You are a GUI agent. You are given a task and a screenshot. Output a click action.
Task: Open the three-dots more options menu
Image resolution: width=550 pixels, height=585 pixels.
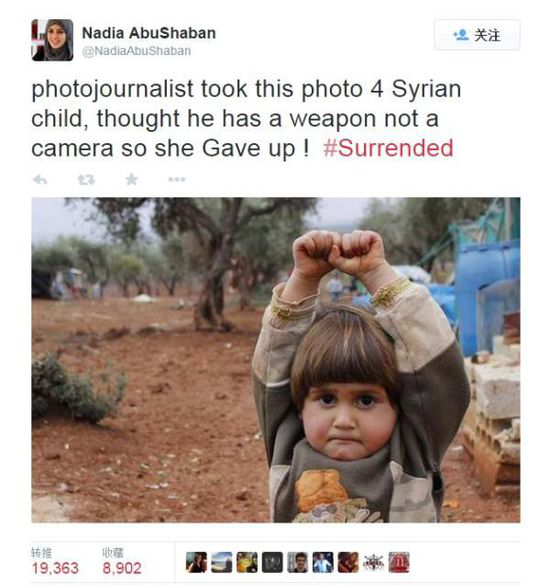pyautogui.click(x=177, y=179)
